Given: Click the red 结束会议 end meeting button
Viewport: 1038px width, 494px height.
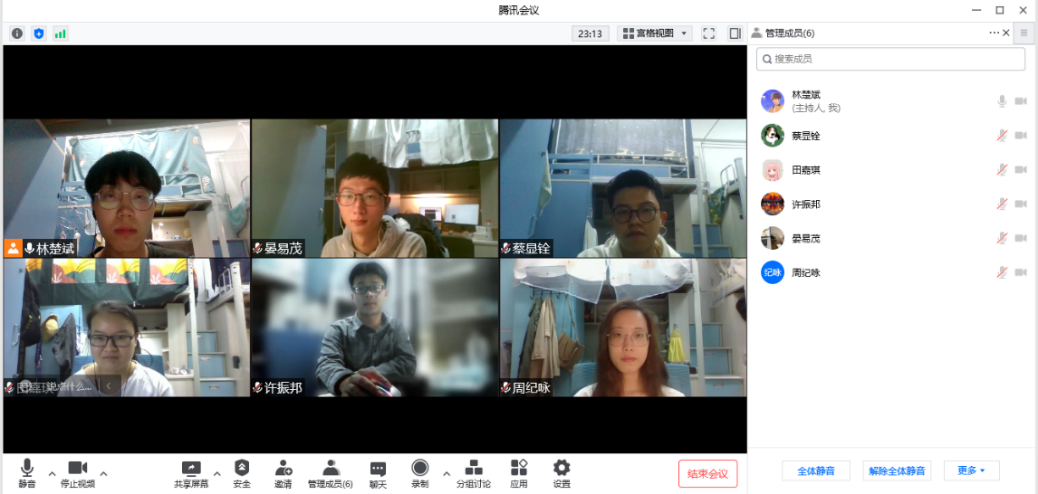Looking at the screenshot, I should click(707, 473).
